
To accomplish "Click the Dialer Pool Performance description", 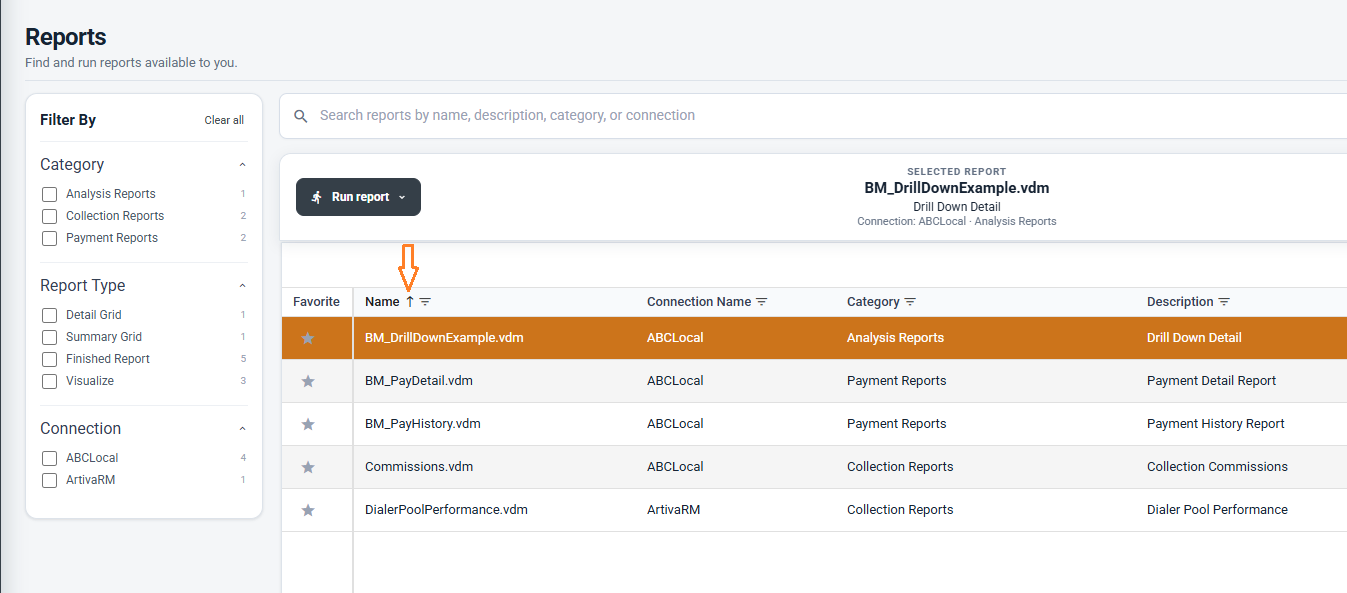I will (x=1217, y=510).
